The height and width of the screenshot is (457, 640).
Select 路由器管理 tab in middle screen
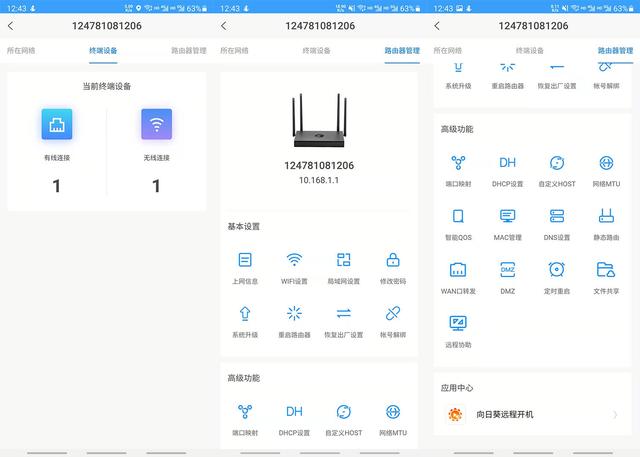click(402, 51)
